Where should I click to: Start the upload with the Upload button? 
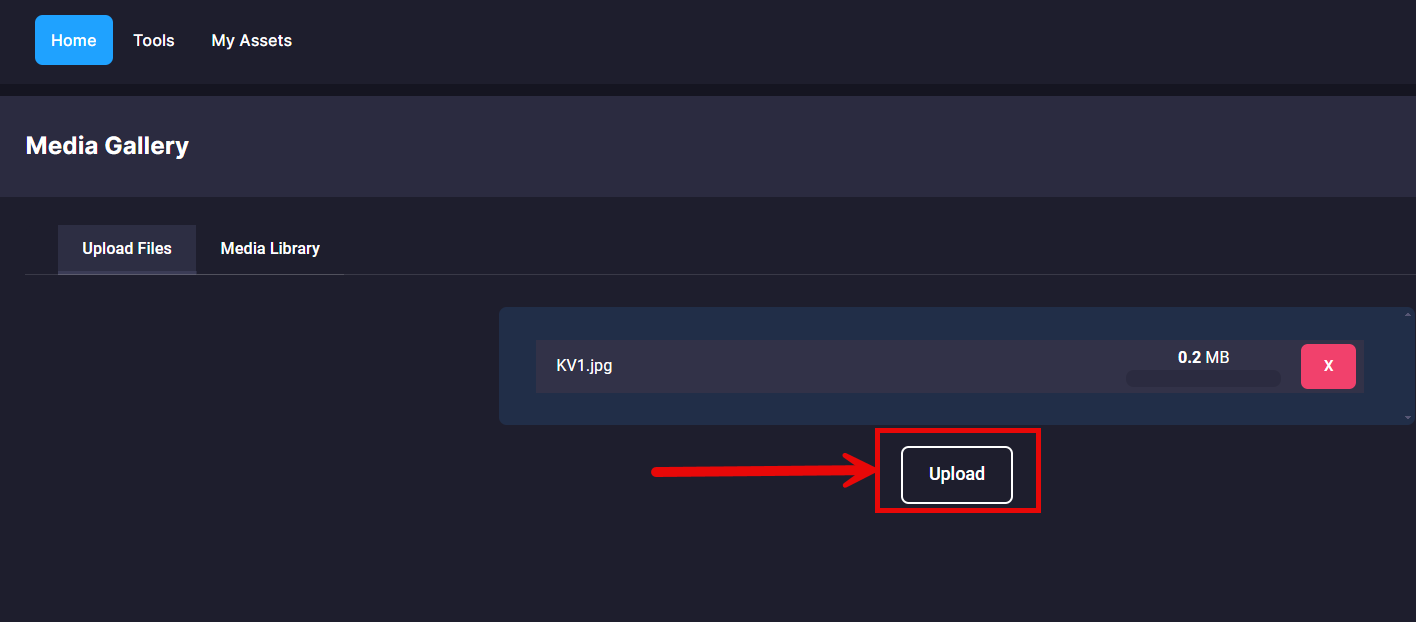tap(957, 474)
